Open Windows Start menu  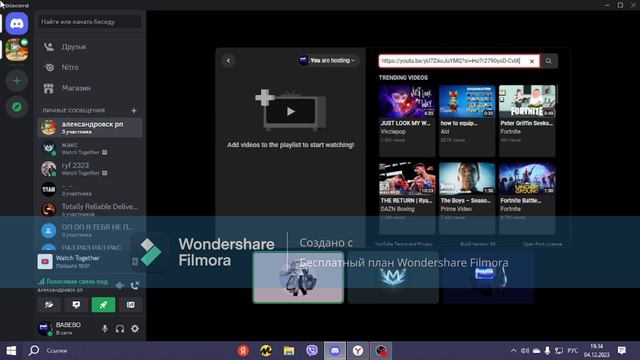(11, 351)
